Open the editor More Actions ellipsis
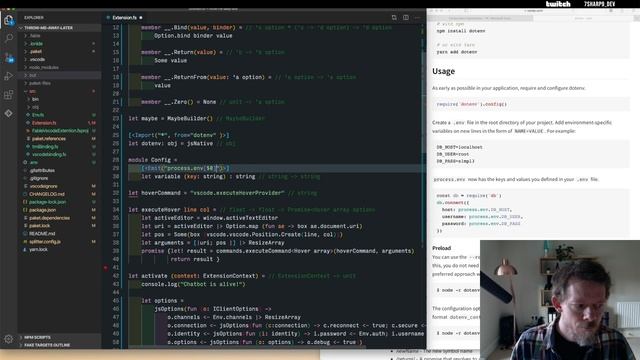 [x=417, y=18]
